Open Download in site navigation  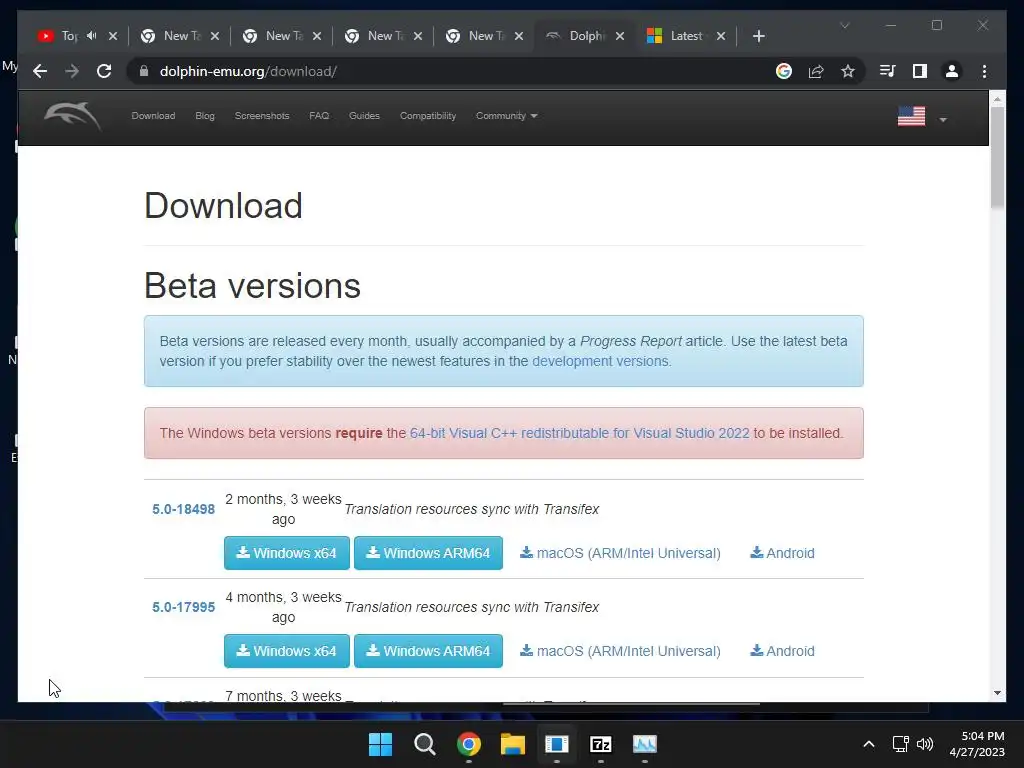pos(153,116)
